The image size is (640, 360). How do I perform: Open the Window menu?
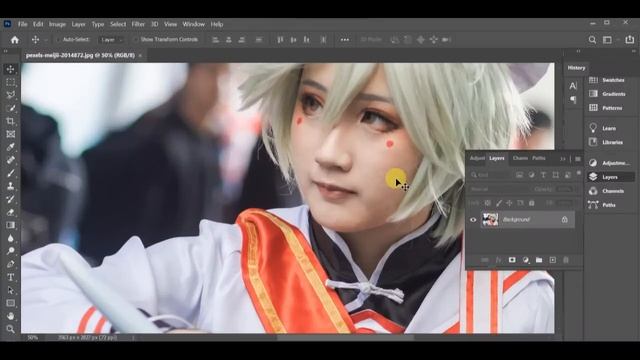tap(193, 24)
